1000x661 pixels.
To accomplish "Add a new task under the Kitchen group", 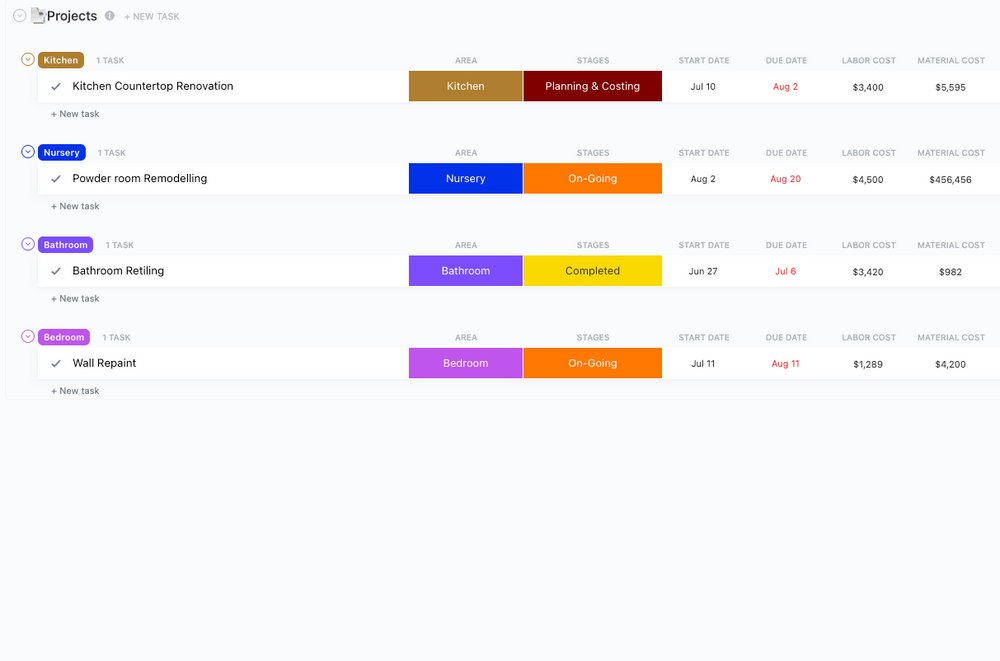I will [74, 113].
